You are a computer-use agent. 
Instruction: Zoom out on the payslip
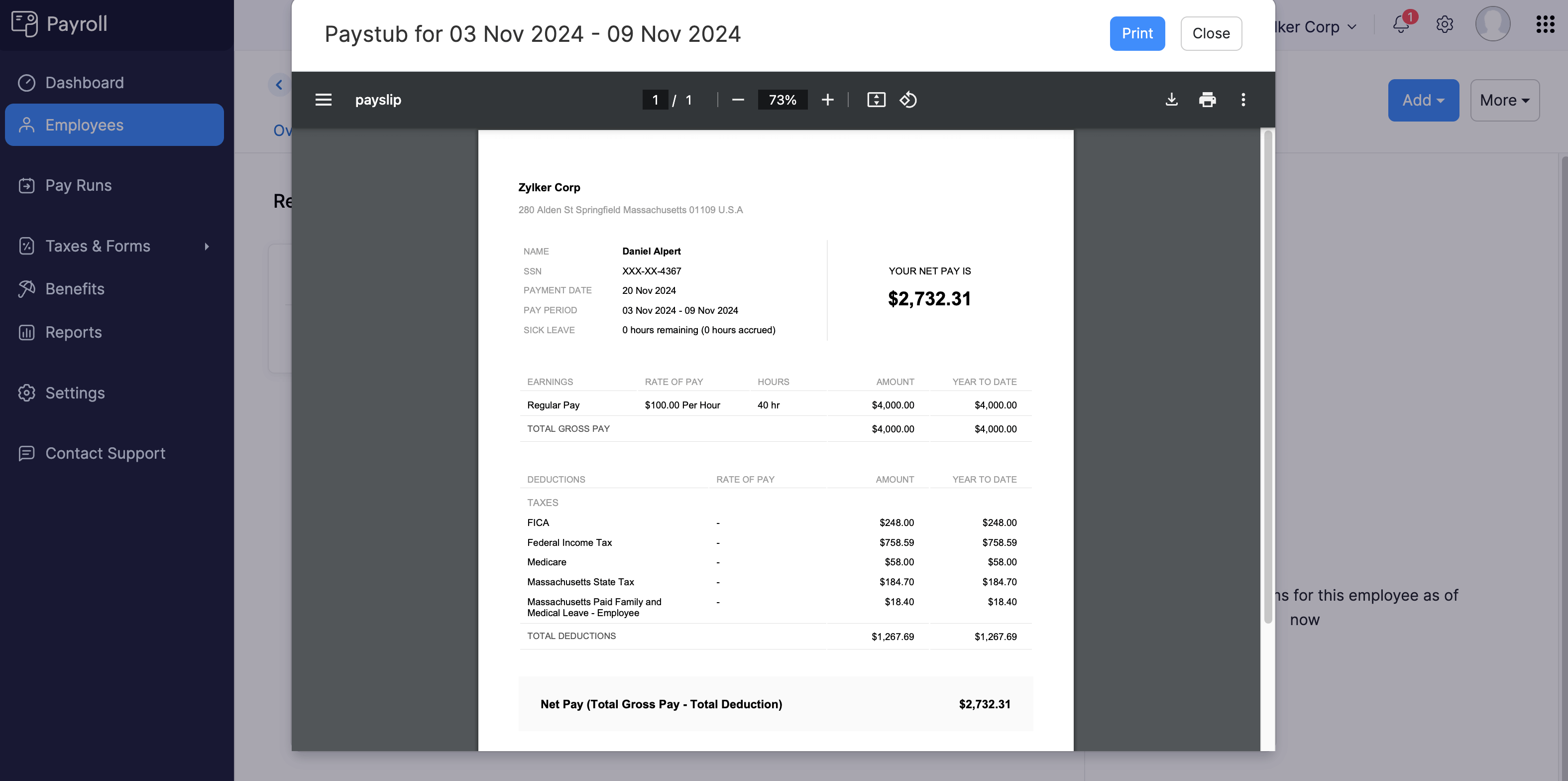738,99
